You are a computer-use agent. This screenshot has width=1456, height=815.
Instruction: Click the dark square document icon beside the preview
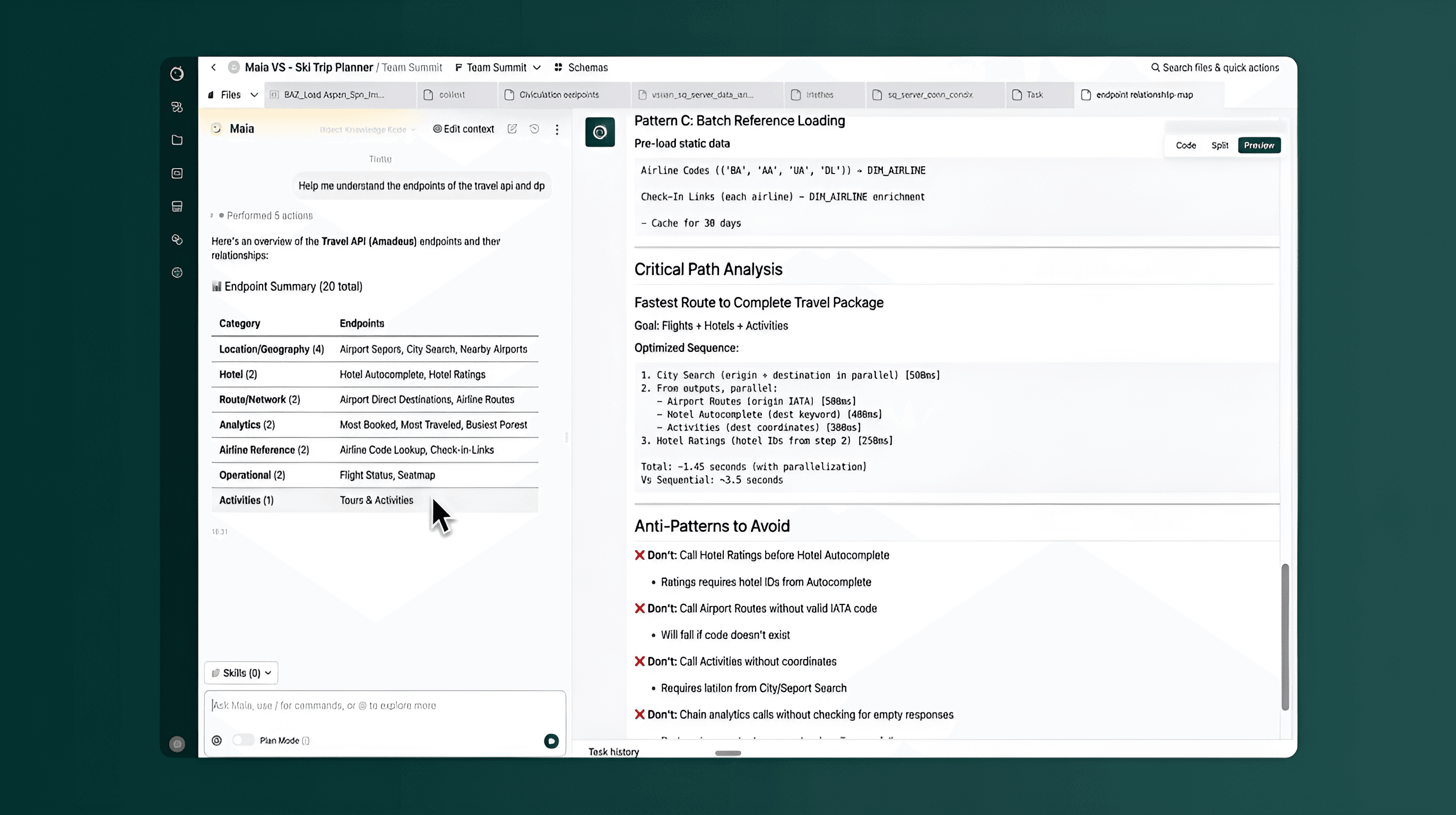tap(600, 132)
